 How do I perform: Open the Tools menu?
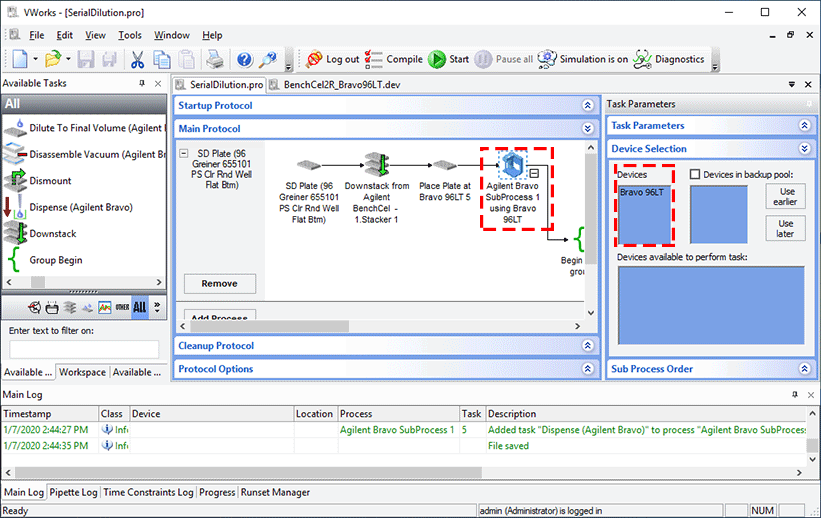[129, 35]
